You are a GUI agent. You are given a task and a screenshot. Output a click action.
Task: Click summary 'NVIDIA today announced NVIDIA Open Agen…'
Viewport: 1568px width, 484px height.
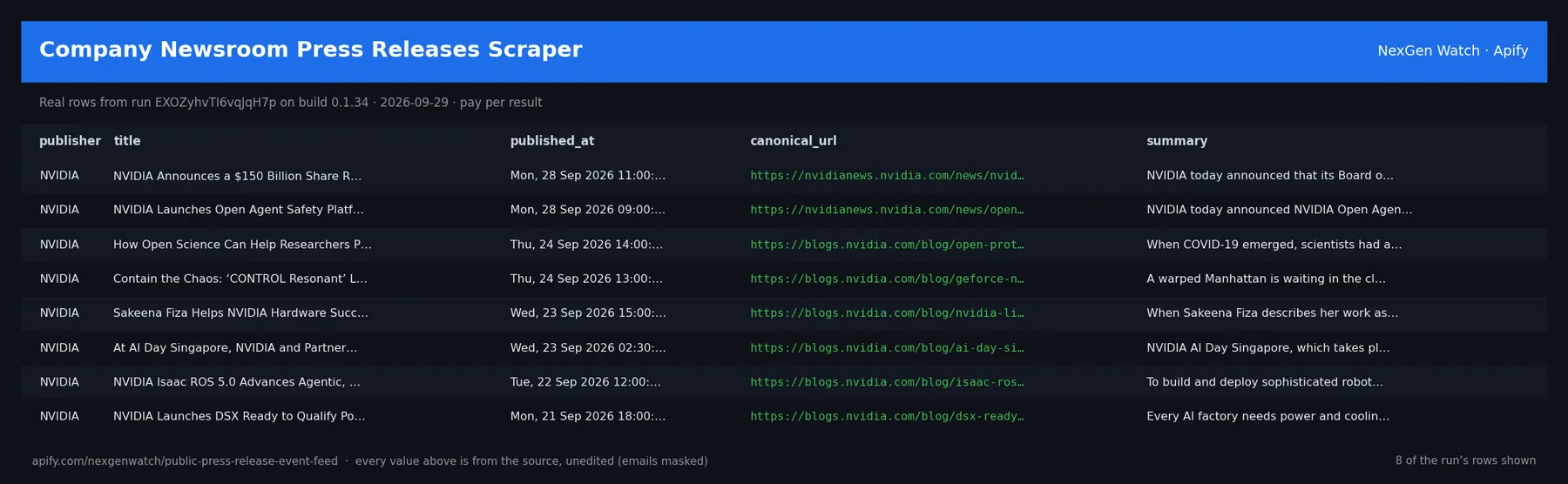[1280, 210]
